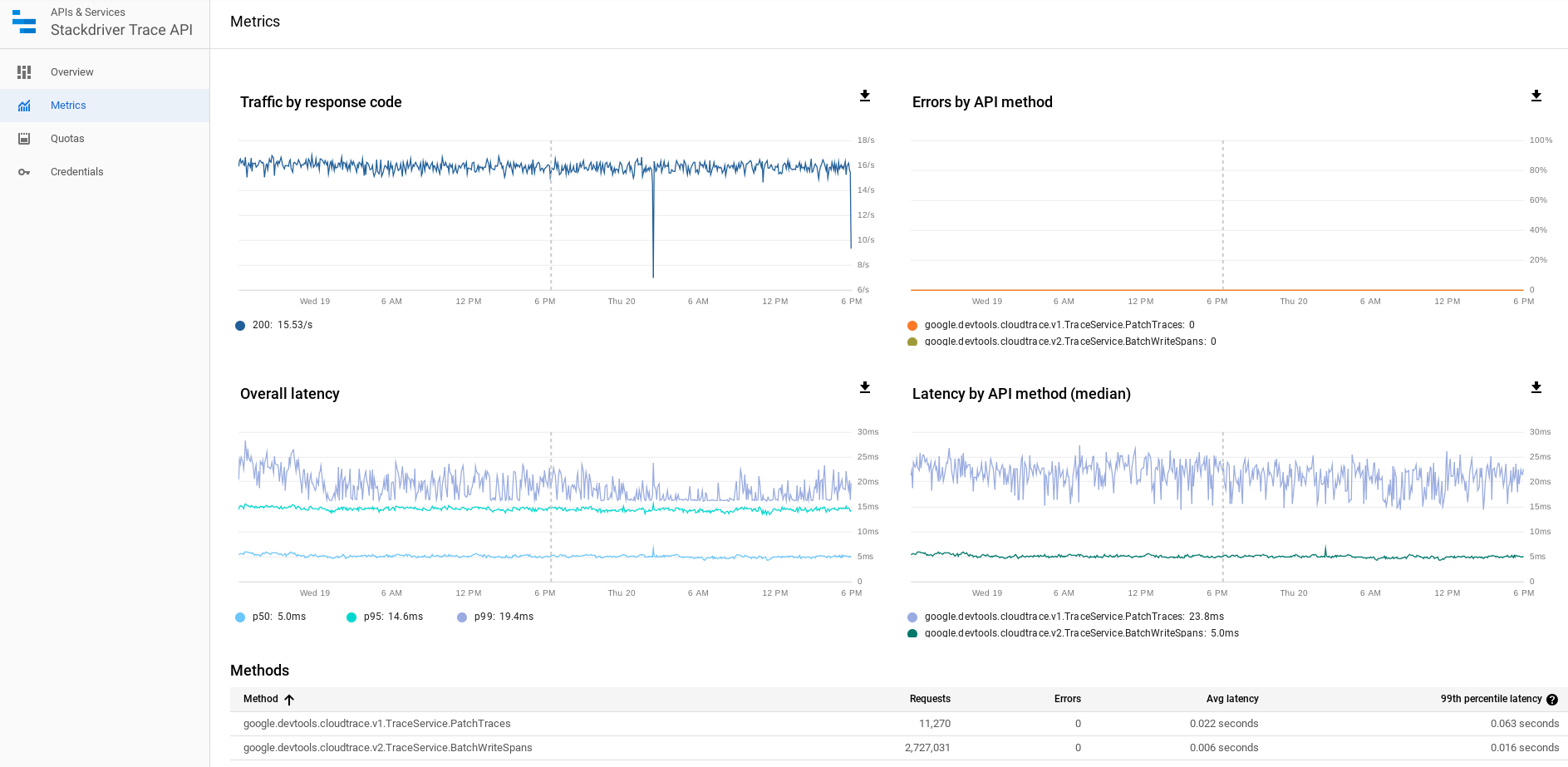
Task: Click the 'p99: 19.4ms' legend label
Action: 504,617
